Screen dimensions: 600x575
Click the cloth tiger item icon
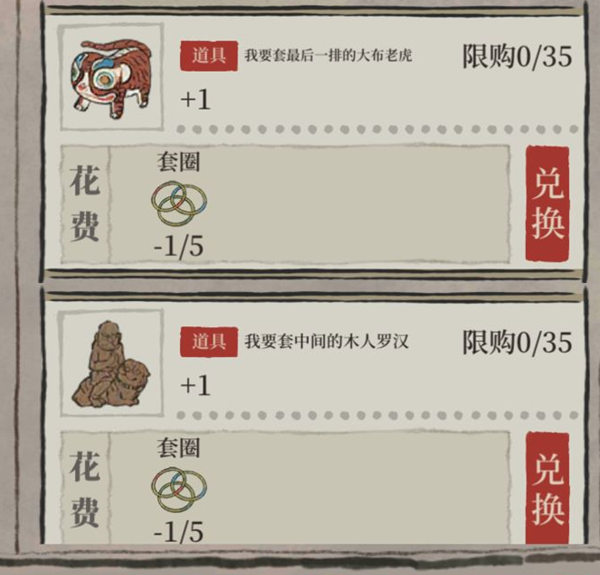111,78
